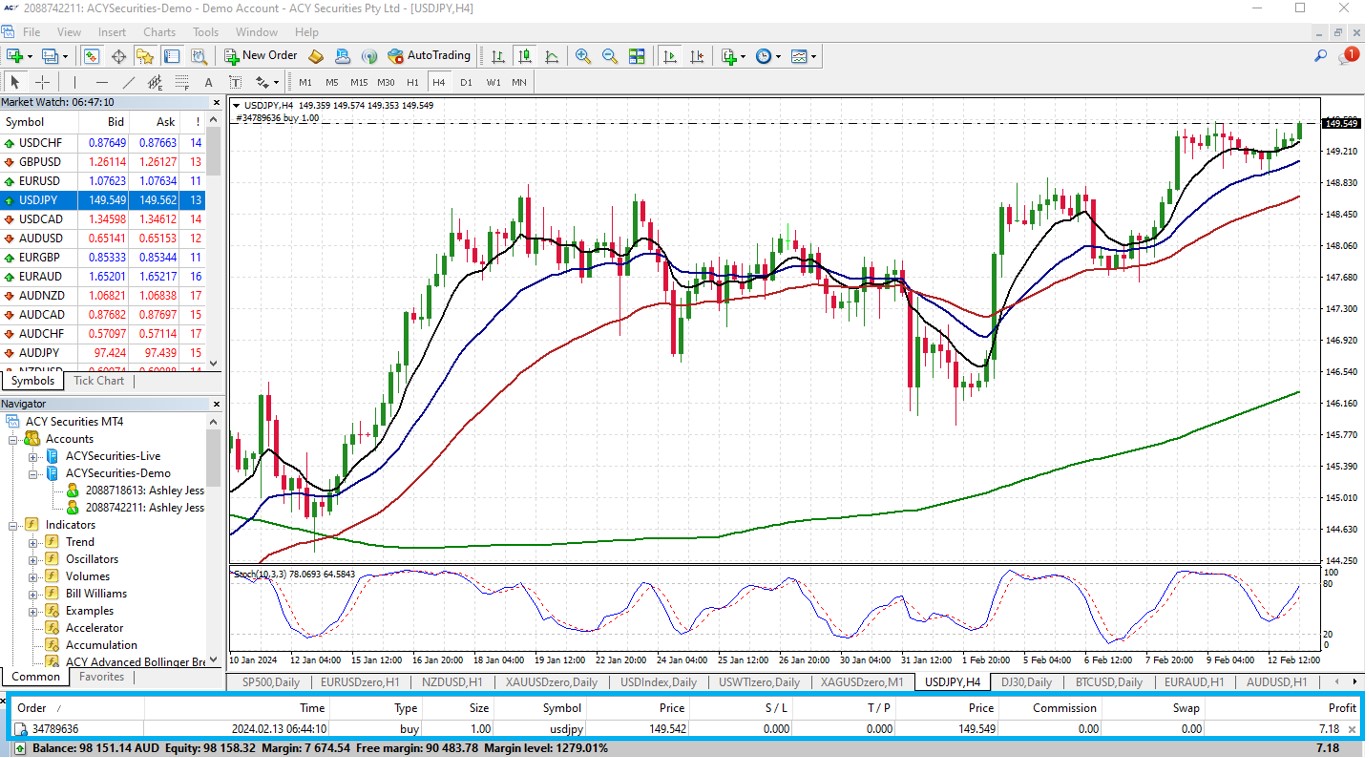Screen dimensions: 1369x758
Task: Switch chart to line chart mode
Action: pos(551,56)
